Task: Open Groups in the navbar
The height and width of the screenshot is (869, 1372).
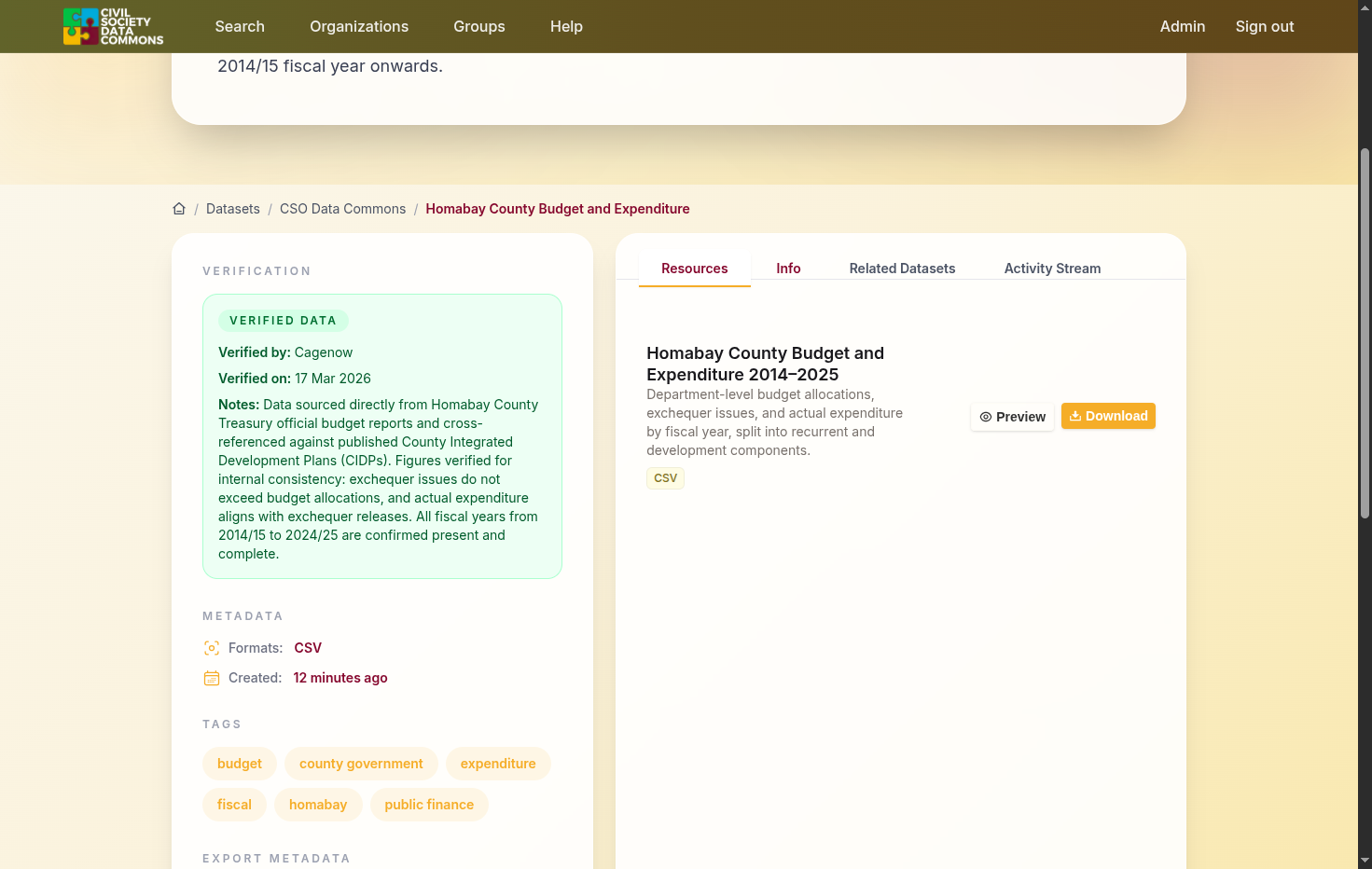Action: pos(479,26)
